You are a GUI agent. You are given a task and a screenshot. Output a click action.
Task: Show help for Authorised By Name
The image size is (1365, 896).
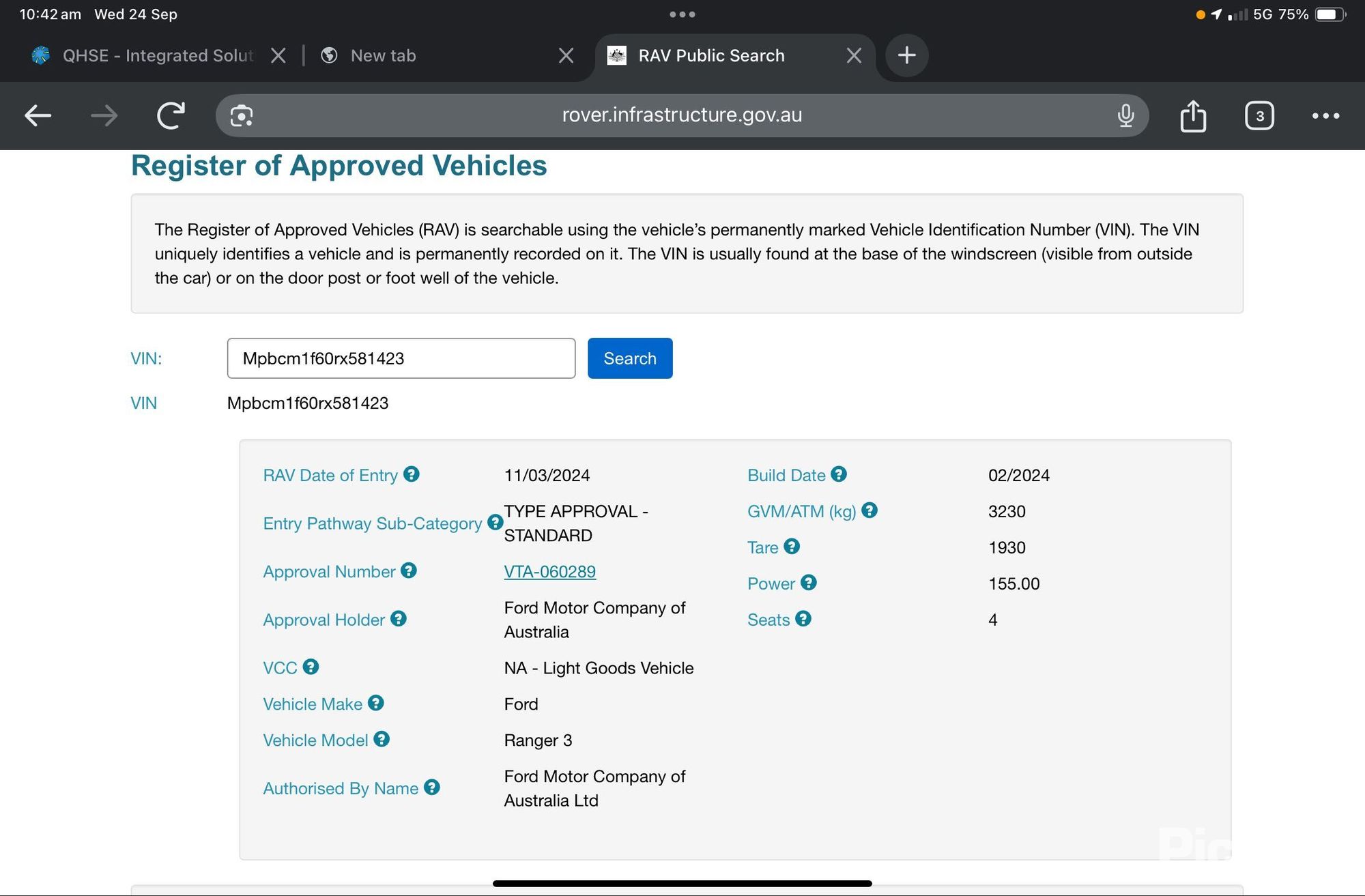click(x=431, y=787)
